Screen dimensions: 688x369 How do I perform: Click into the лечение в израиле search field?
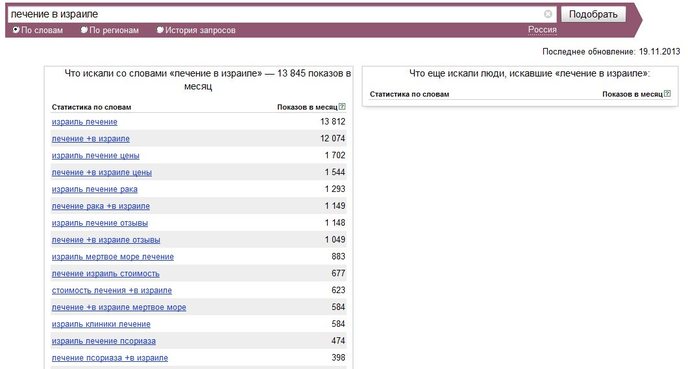(276, 14)
